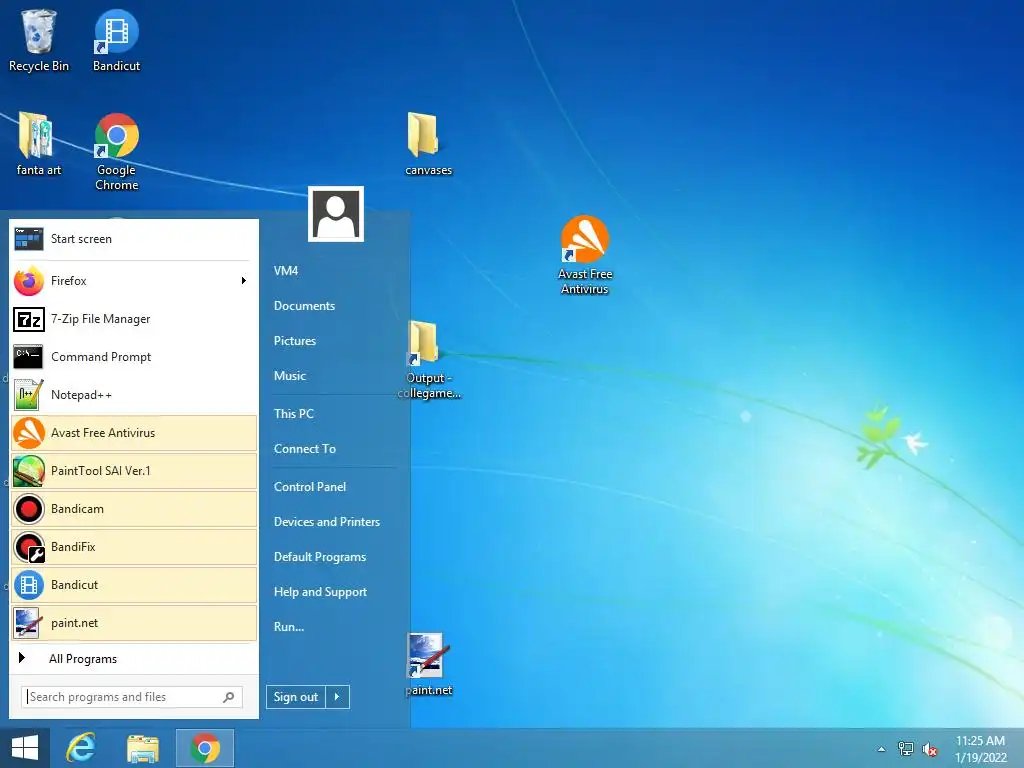The height and width of the screenshot is (768, 1024).
Task: Open the Bandicut desktop shortcut
Action: [x=116, y=40]
